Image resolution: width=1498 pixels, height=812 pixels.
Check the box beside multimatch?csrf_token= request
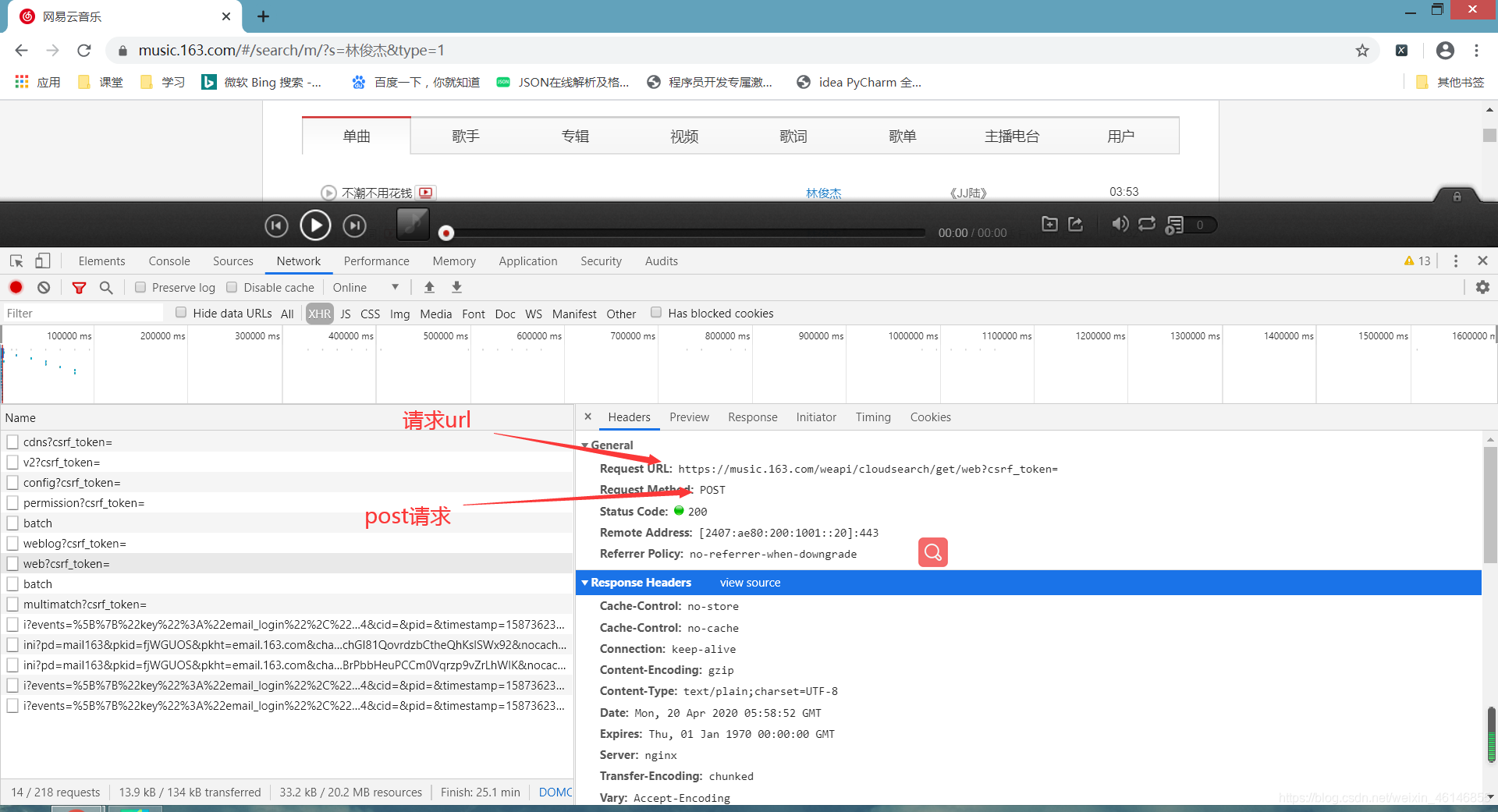(x=12, y=604)
